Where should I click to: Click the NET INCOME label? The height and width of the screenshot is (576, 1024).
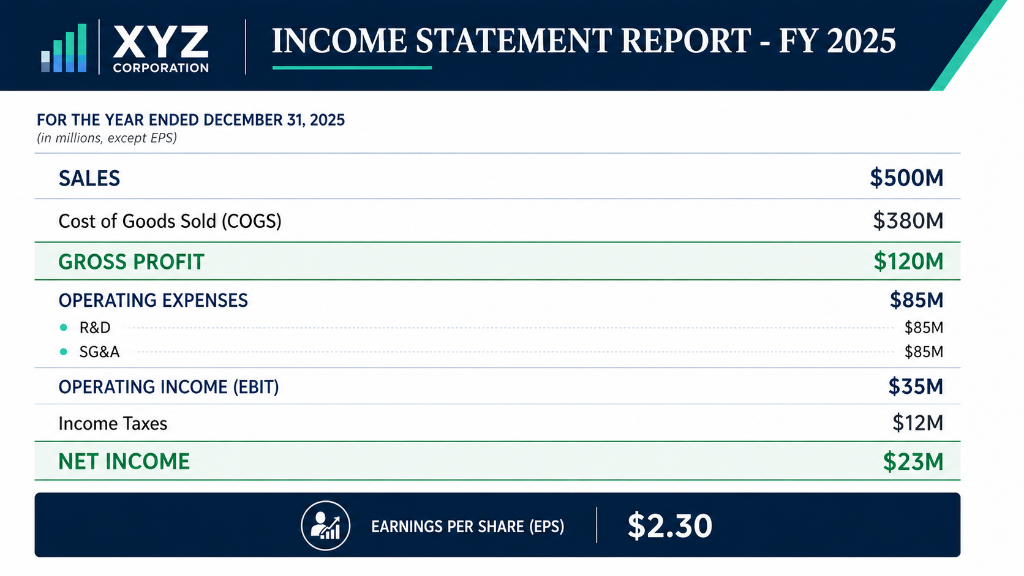point(124,461)
